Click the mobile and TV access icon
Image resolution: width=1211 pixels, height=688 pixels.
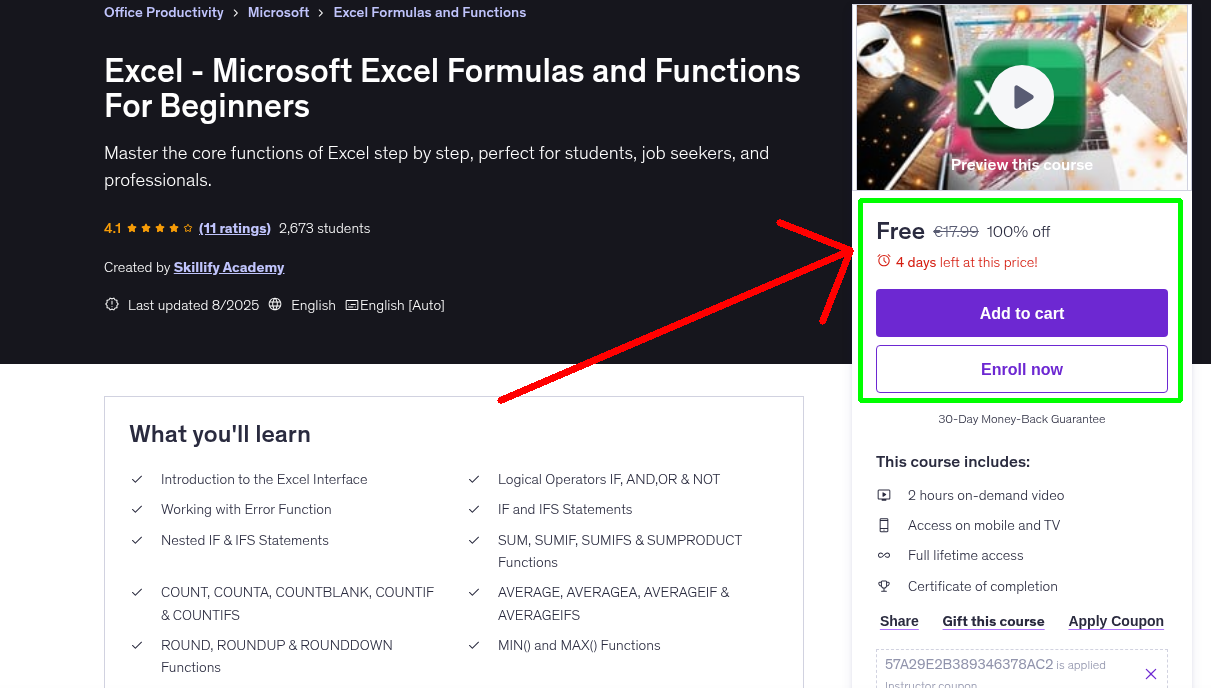(884, 524)
